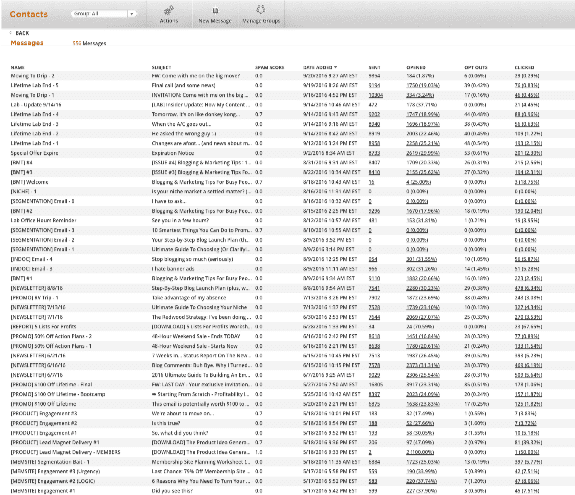The image size is (575, 495).
Task: Open the '[NICHE] - 1' message
Action: [x=23, y=191]
